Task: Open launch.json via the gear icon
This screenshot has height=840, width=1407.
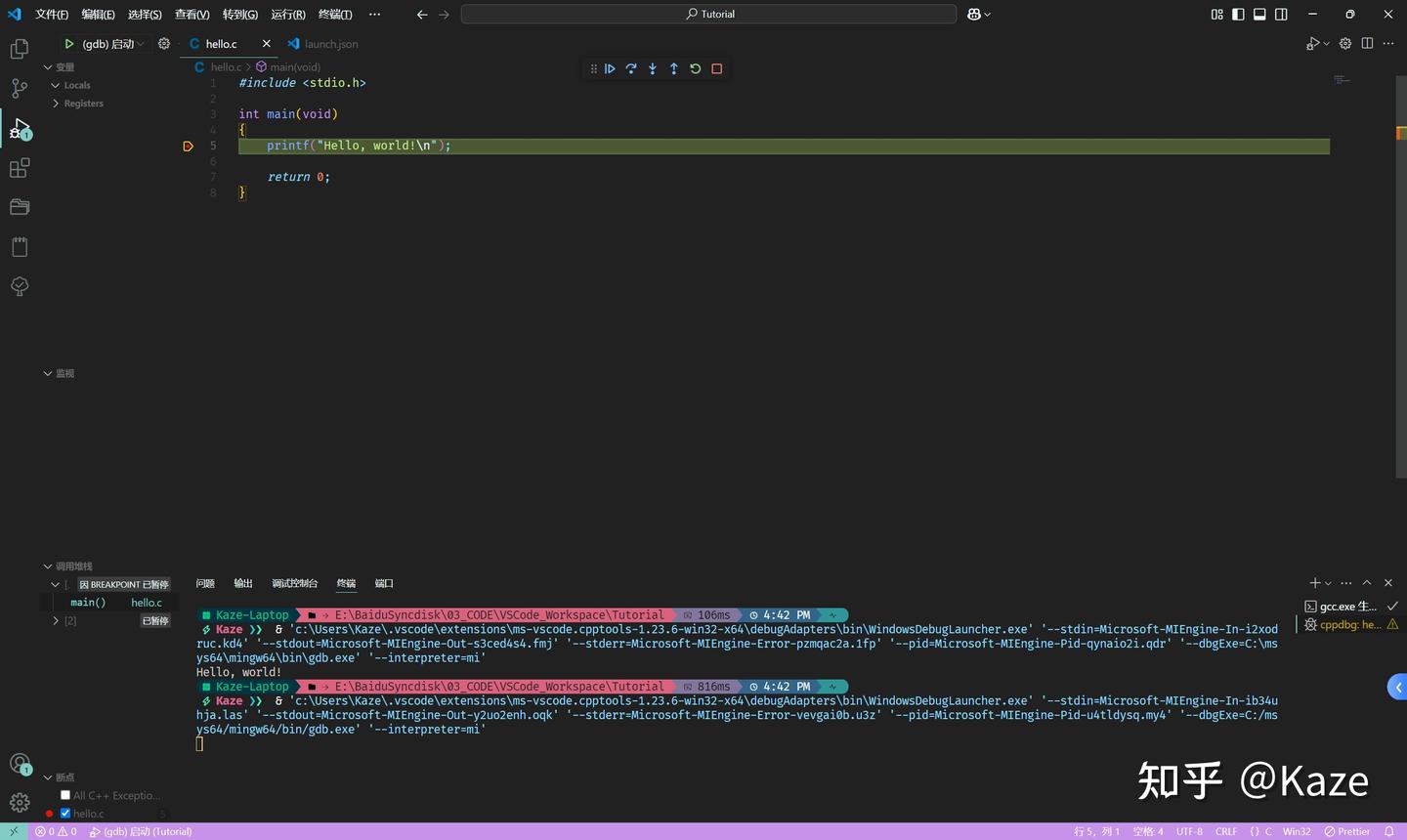Action: point(164,44)
